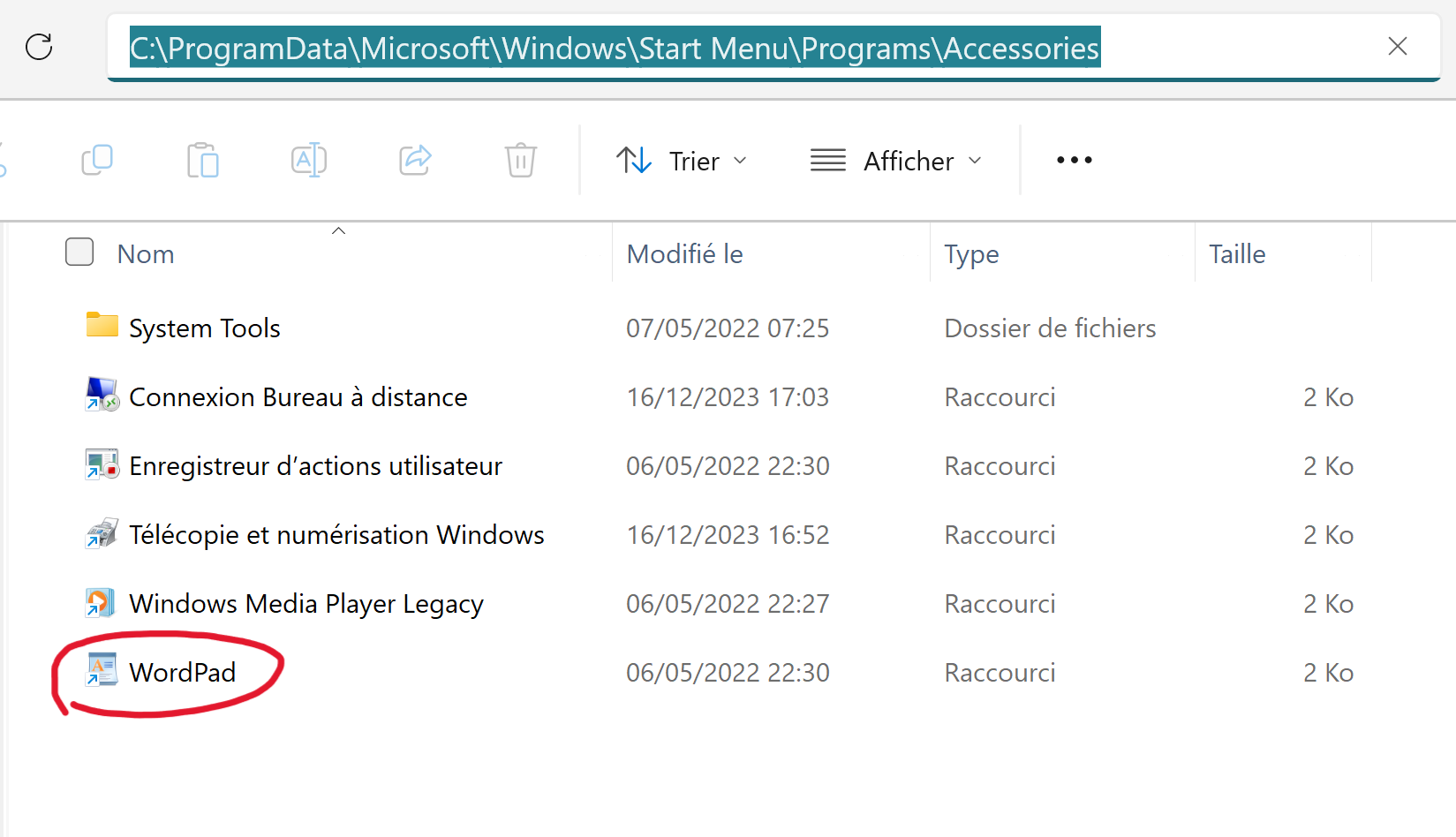
Task: Open the Afficher view dropdown
Action: (x=896, y=161)
